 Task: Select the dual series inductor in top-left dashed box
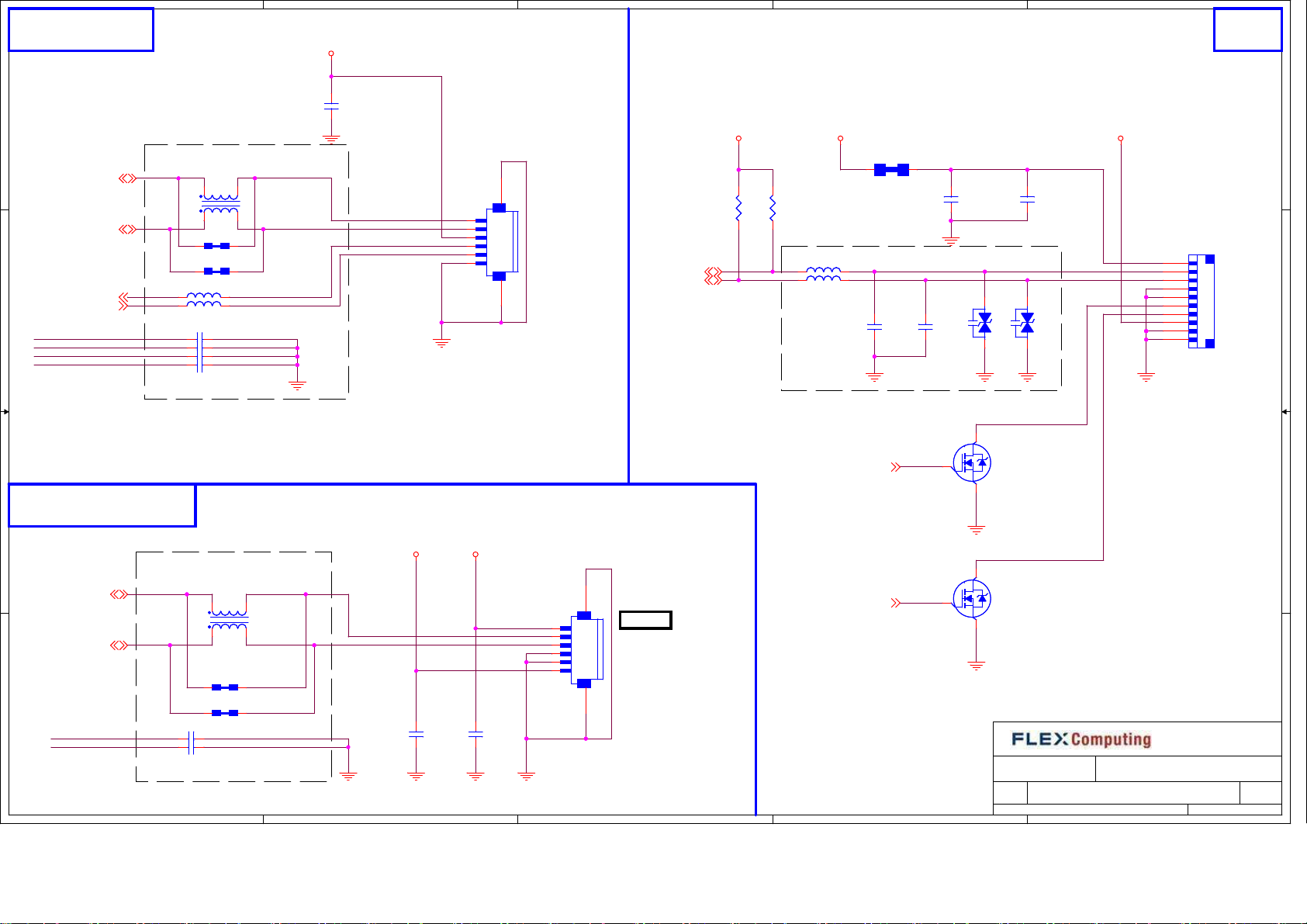tap(204, 300)
